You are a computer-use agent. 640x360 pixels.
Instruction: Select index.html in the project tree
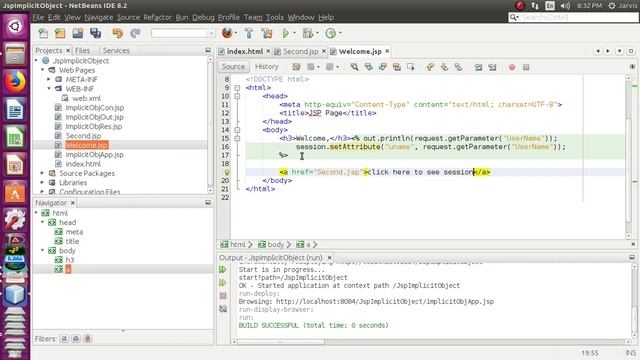[83, 164]
